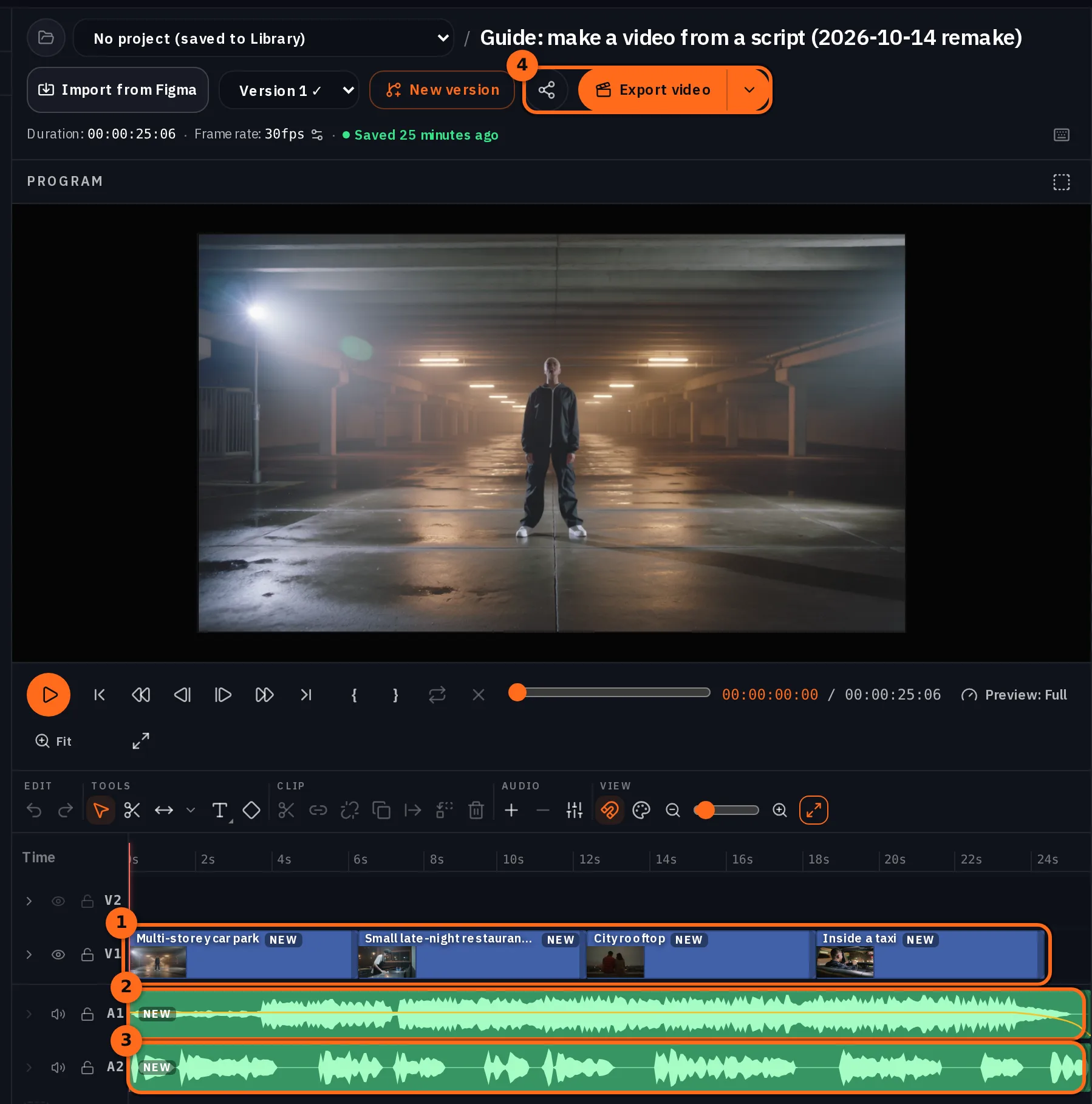This screenshot has width=1092, height=1104.
Task: Lock the V1 track
Action: click(x=87, y=955)
